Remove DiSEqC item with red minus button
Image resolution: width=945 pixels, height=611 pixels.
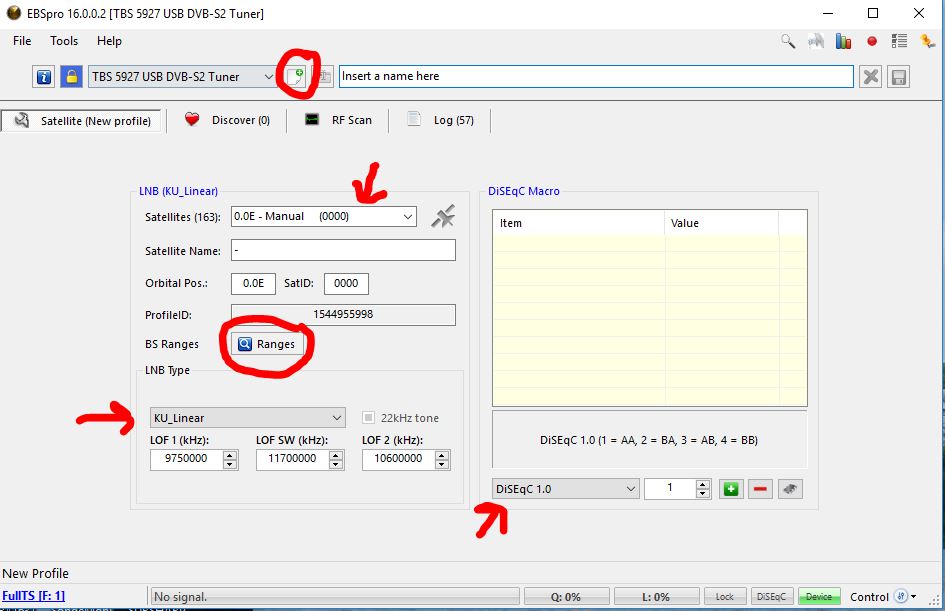pos(760,489)
